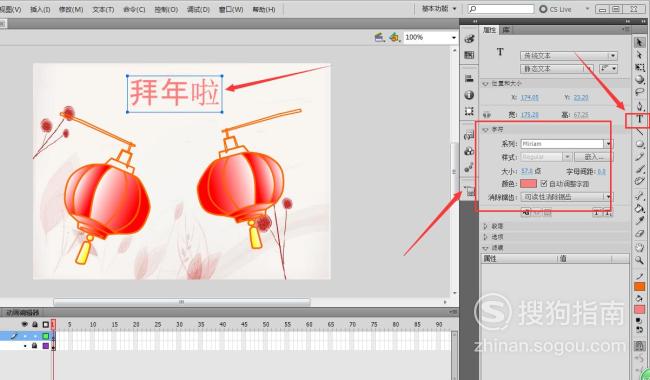Open the 帮助(H) menu
650x380 pixels.
coord(264,9)
